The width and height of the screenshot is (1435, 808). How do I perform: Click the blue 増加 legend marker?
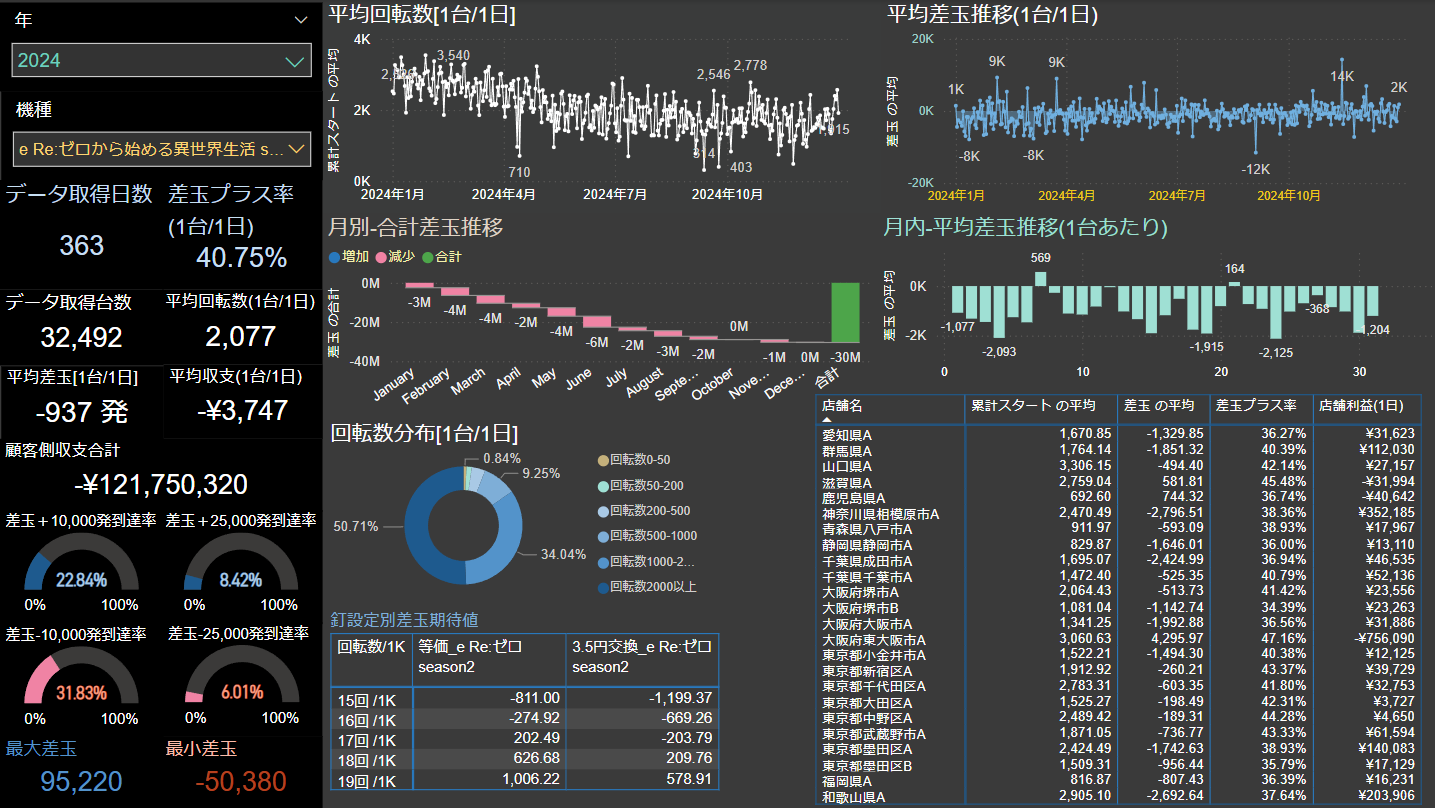pos(334,257)
